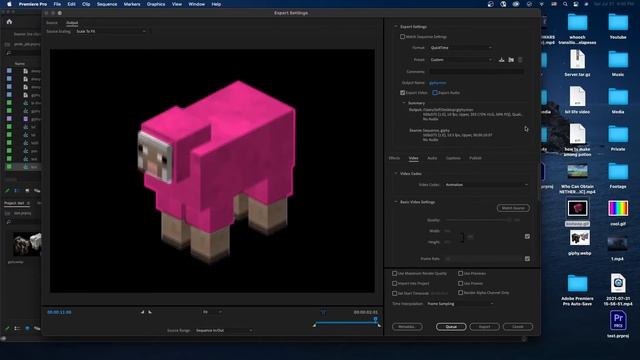640x360 pixels.
Task: Click the Queue button
Action: pyautogui.click(x=451, y=327)
